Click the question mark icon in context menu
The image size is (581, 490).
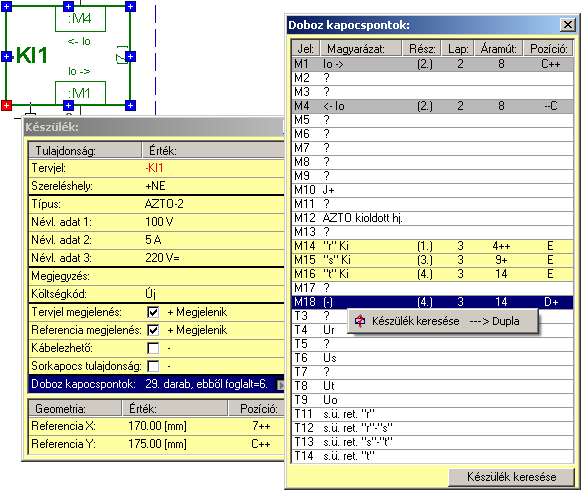pos(360,321)
